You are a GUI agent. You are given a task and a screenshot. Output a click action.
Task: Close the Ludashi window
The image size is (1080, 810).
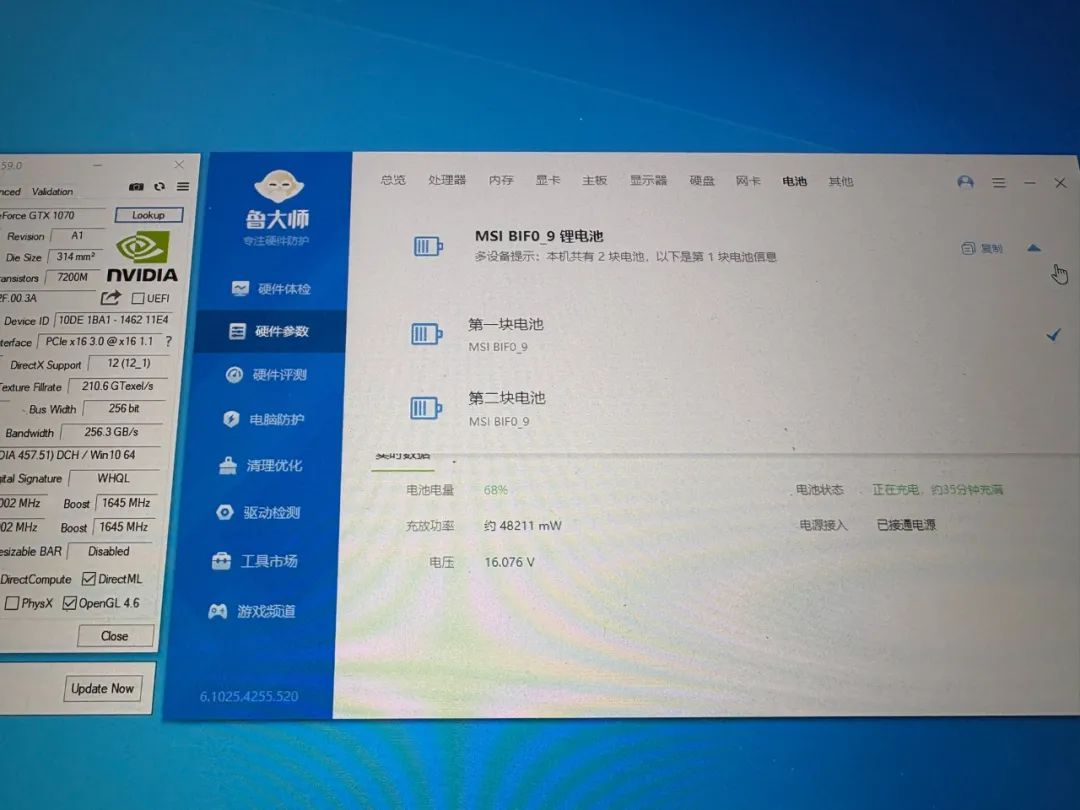(1060, 183)
